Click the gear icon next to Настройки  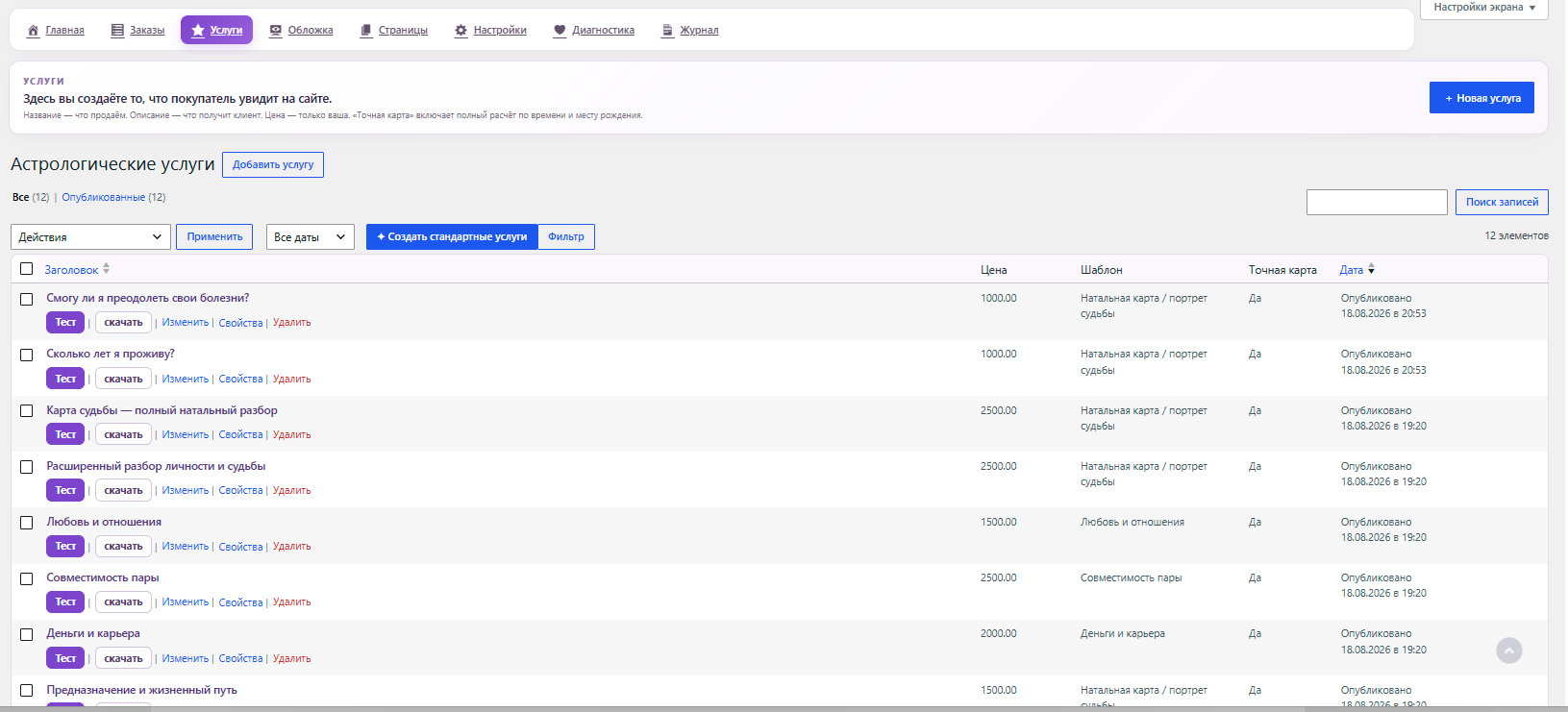(x=461, y=31)
